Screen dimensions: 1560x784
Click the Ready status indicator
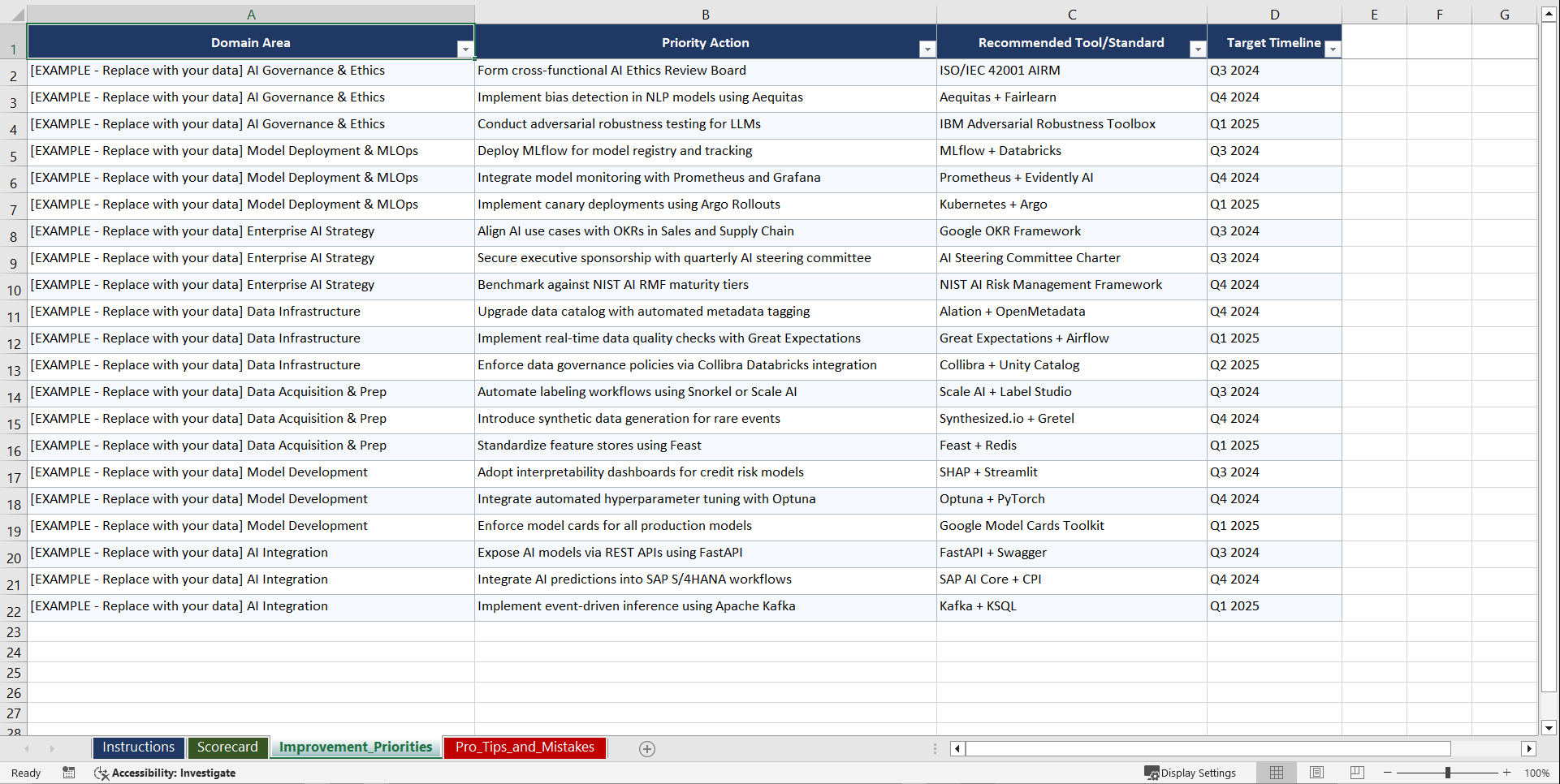tap(25, 773)
